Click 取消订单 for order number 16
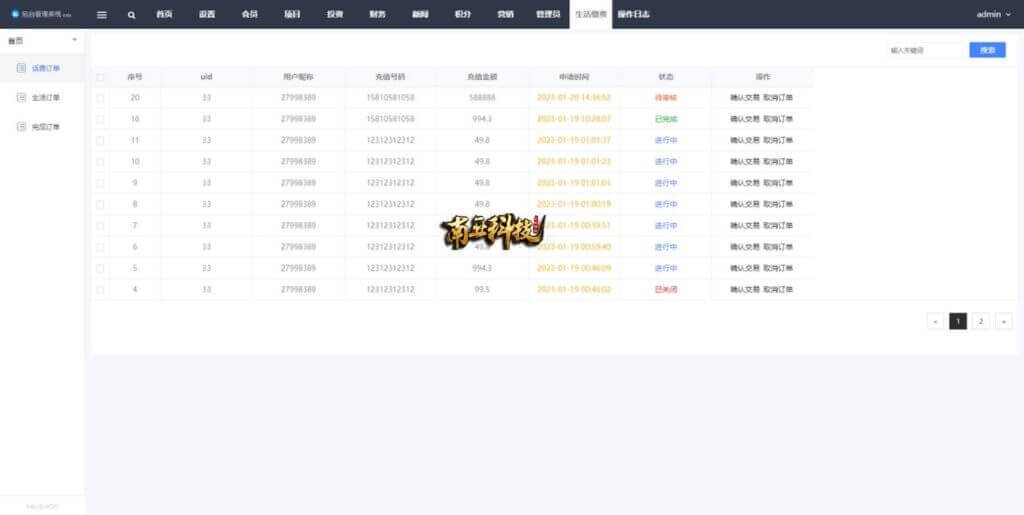Viewport: 1024px width, 515px height. click(778, 119)
